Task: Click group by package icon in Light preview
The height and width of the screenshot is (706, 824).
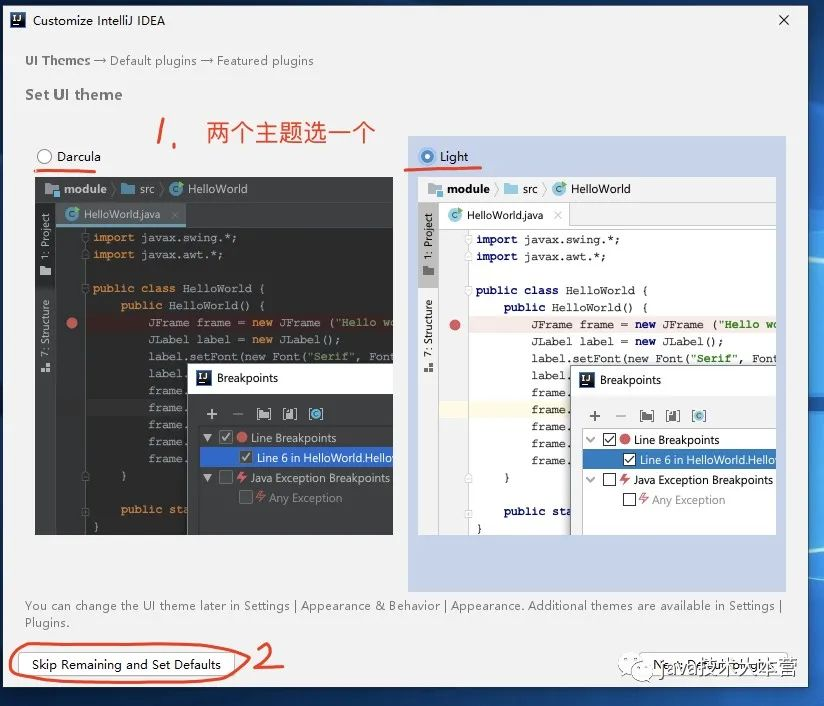Action: [647, 416]
